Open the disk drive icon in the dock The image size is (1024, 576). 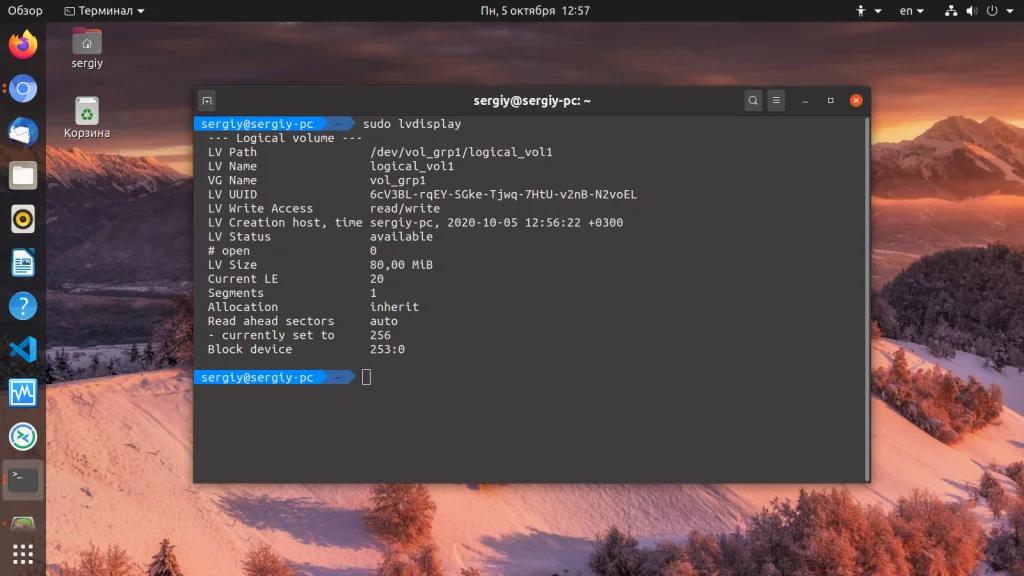click(23, 524)
